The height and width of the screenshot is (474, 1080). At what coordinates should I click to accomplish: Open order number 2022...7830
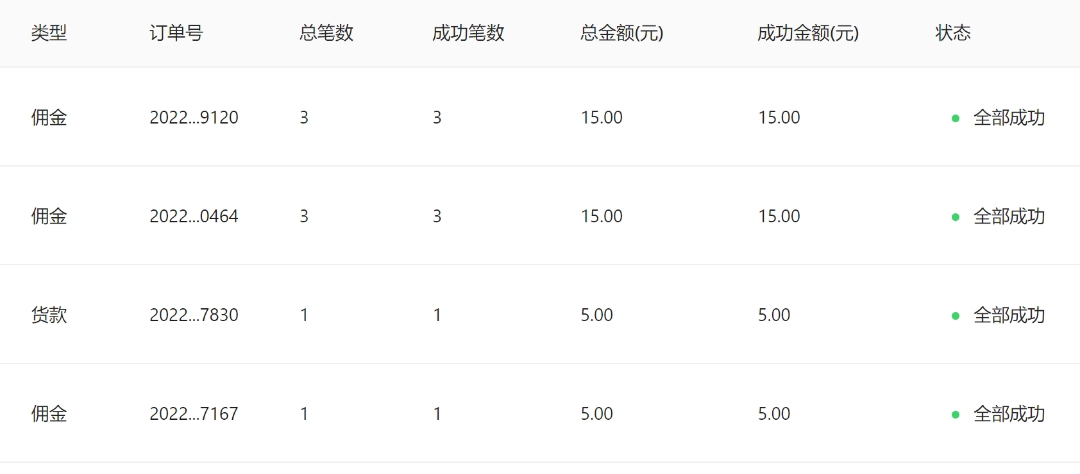pyautogui.click(x=194, y=315)
